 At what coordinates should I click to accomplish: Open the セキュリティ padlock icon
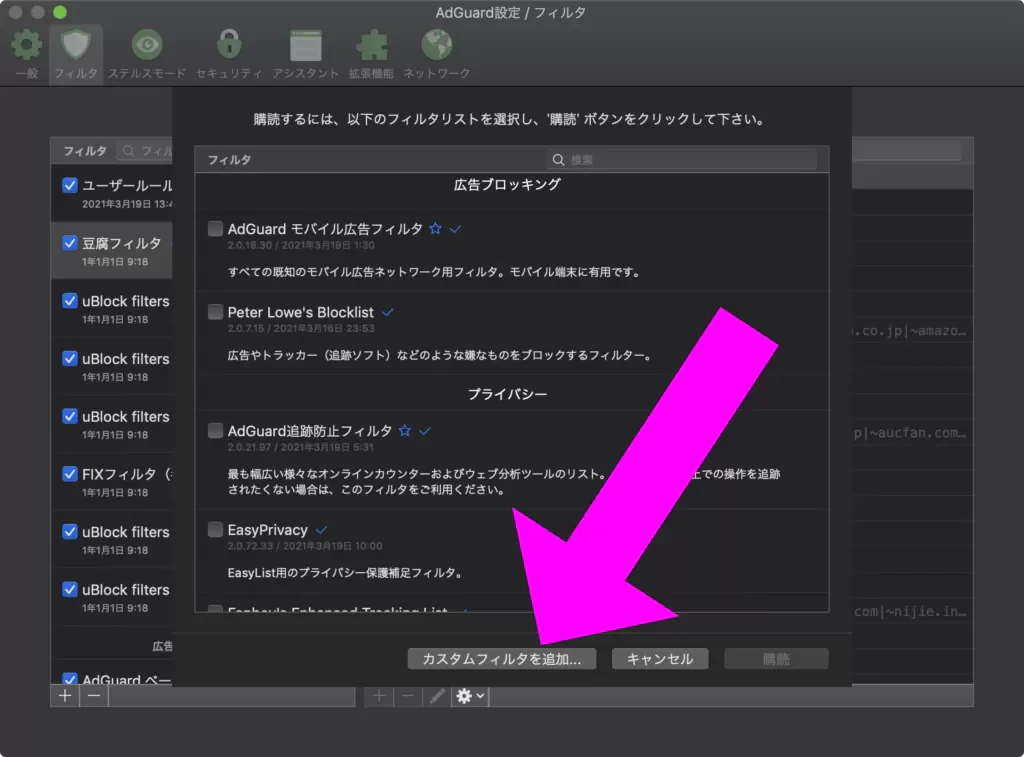point(229,47)
